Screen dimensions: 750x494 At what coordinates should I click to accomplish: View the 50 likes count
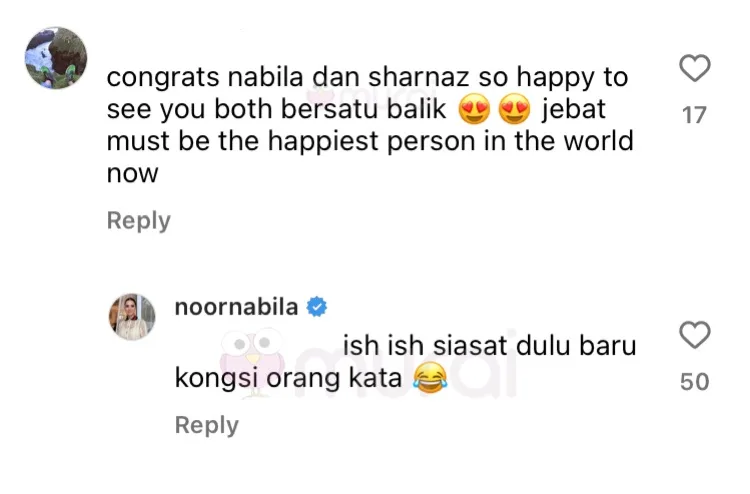tap(695, 382)
